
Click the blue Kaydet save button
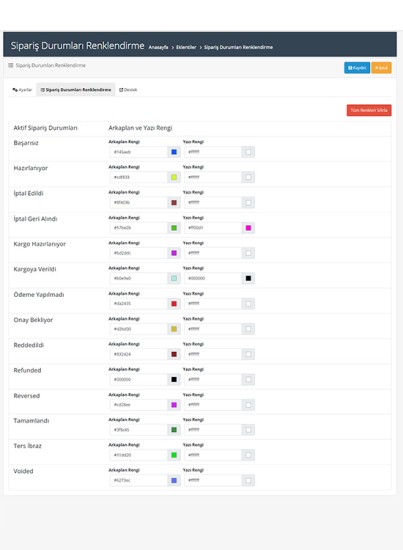pyautogui.click(x=357, y=68)
